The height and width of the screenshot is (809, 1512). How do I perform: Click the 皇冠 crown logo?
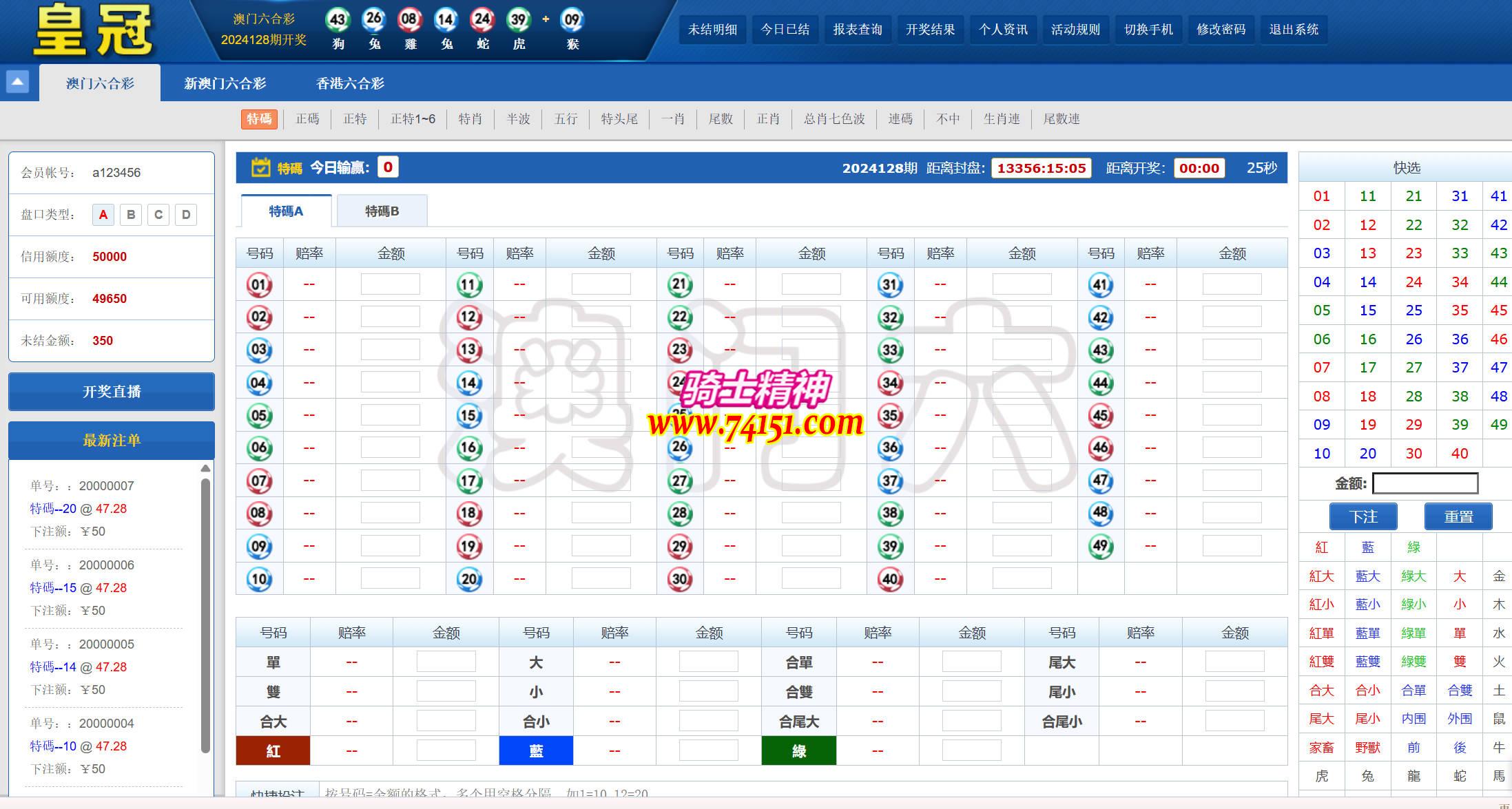point(93,29)
